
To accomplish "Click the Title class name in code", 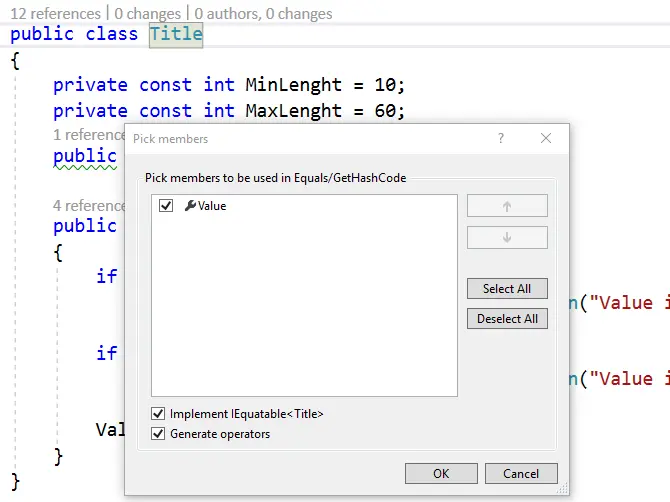I will [x=176, y=34].
